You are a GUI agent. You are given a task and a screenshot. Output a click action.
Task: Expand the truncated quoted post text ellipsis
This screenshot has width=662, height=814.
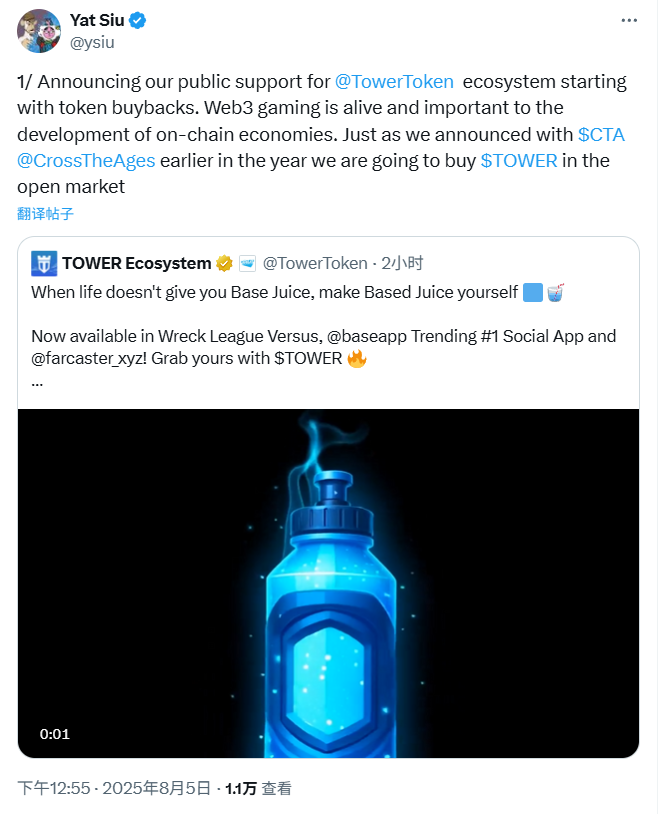tap(37, 381)
